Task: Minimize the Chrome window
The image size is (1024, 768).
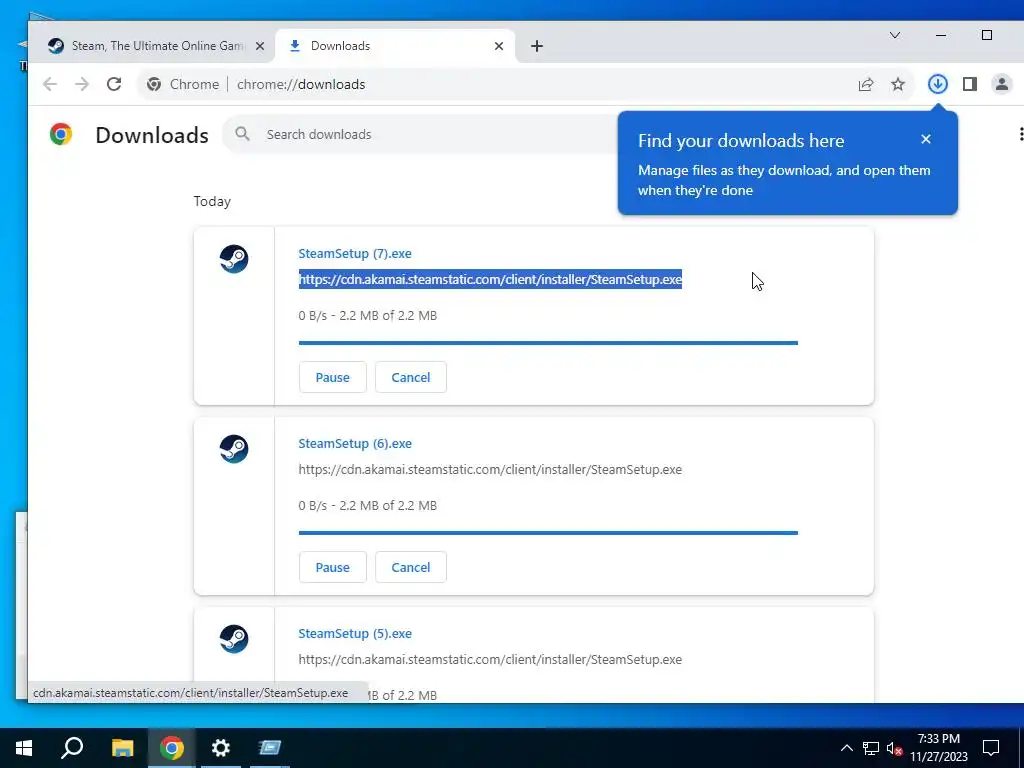Action: pyautogui.click(x=941, y=35)
